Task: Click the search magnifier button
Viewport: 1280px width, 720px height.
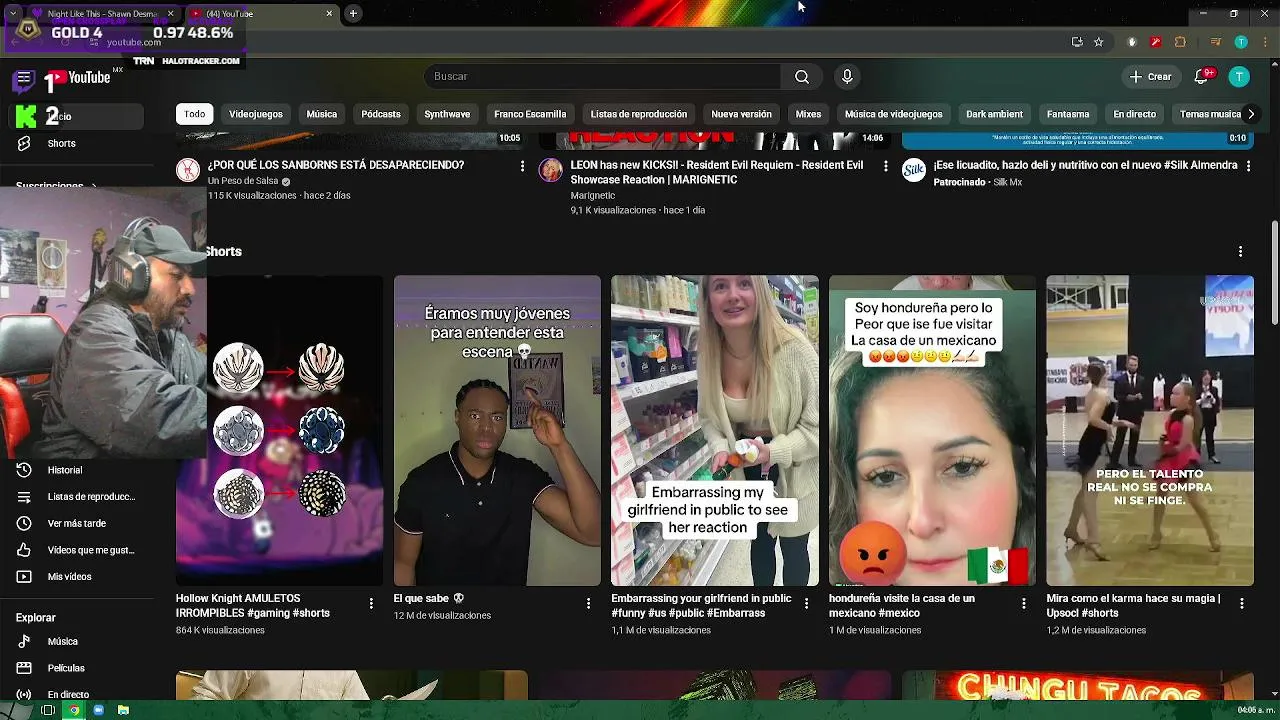Action: (x=801, y=77)
